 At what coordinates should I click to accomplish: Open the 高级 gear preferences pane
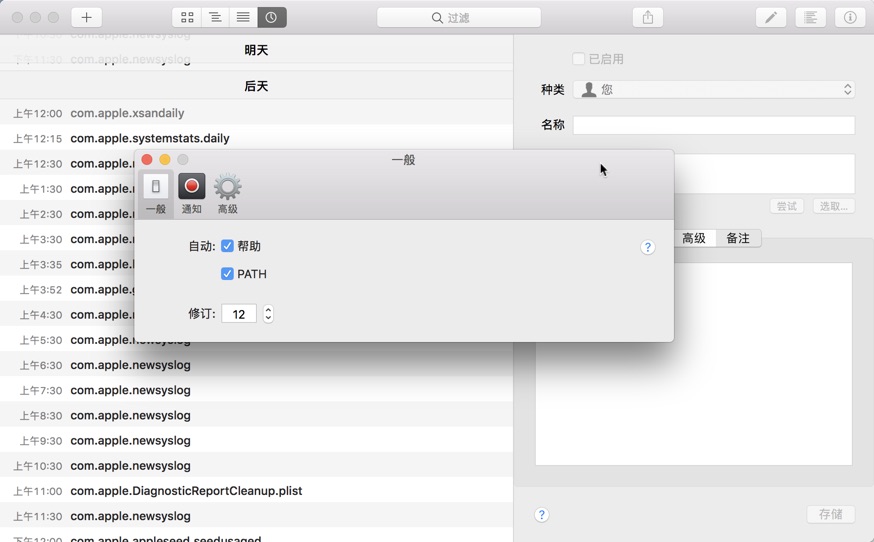(x=227, y=193)
